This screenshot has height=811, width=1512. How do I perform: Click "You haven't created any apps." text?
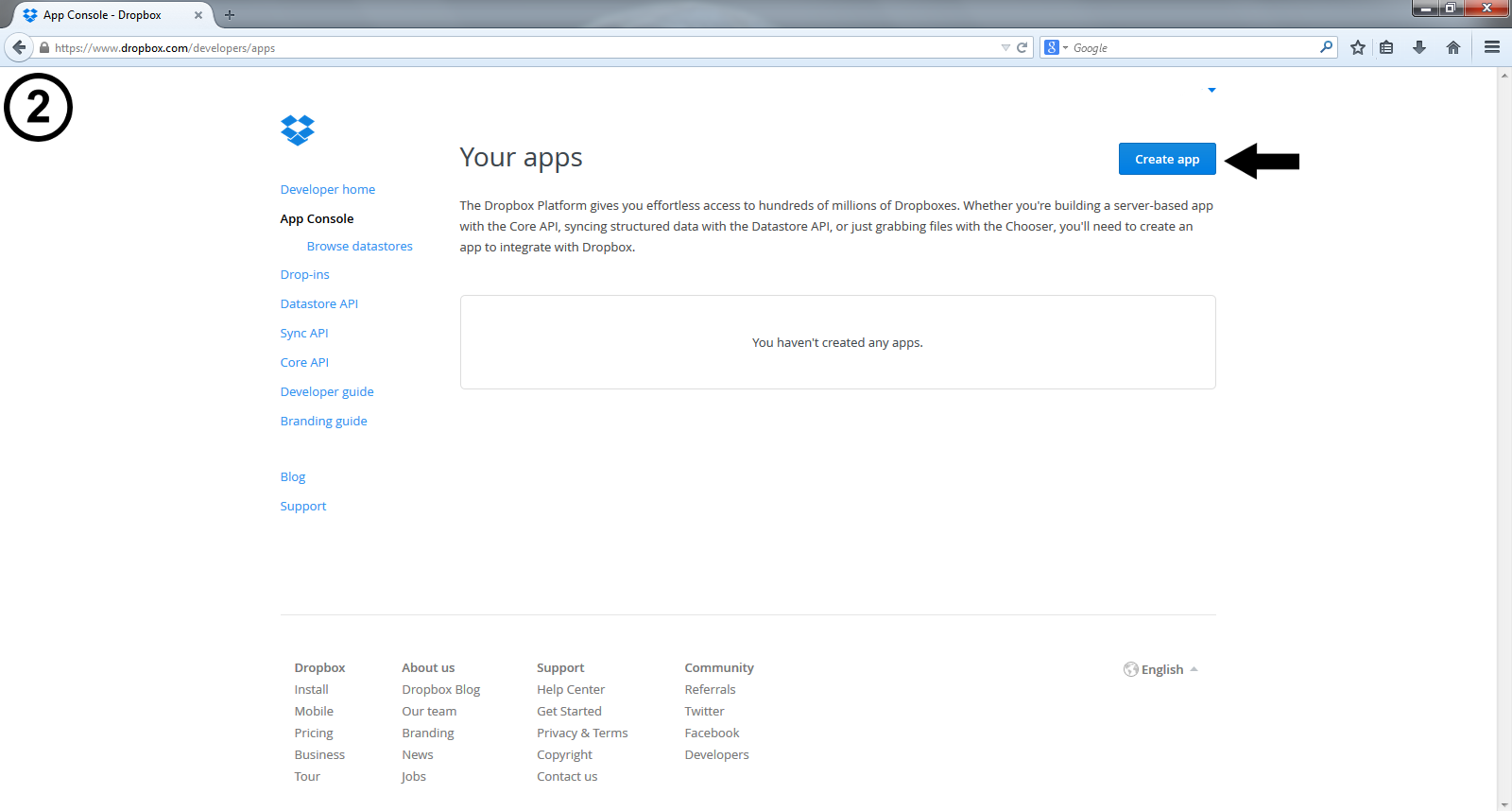(837, 342)
